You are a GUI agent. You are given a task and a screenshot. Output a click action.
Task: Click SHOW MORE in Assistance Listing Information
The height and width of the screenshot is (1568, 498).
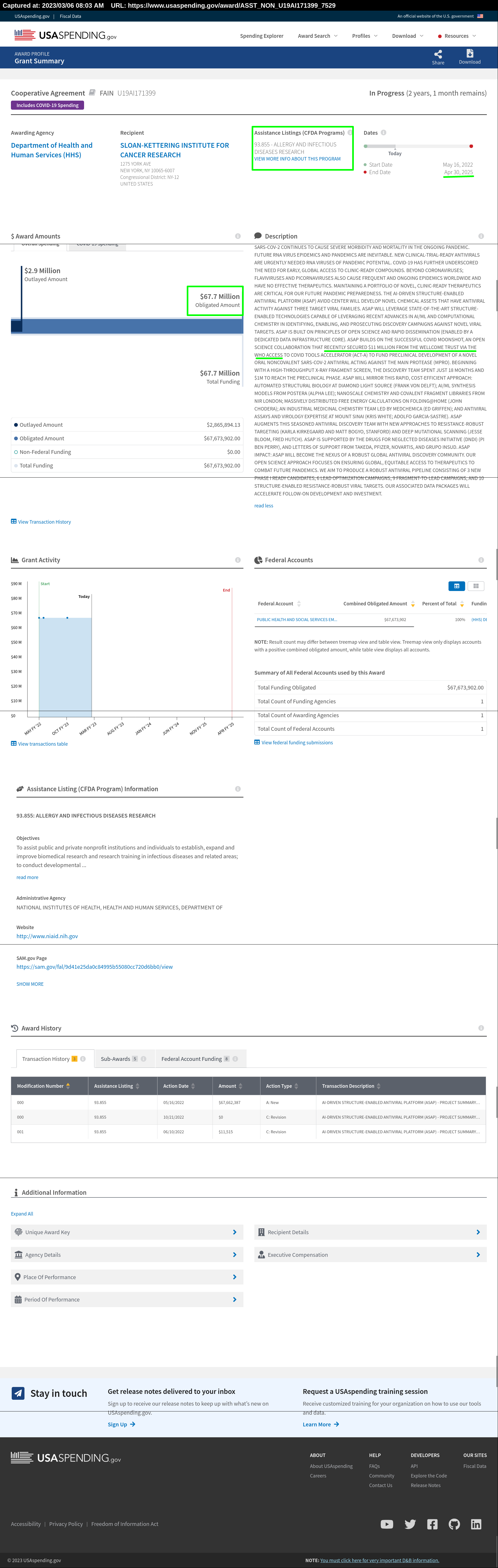pyautogui.click(x=30, y=984)
